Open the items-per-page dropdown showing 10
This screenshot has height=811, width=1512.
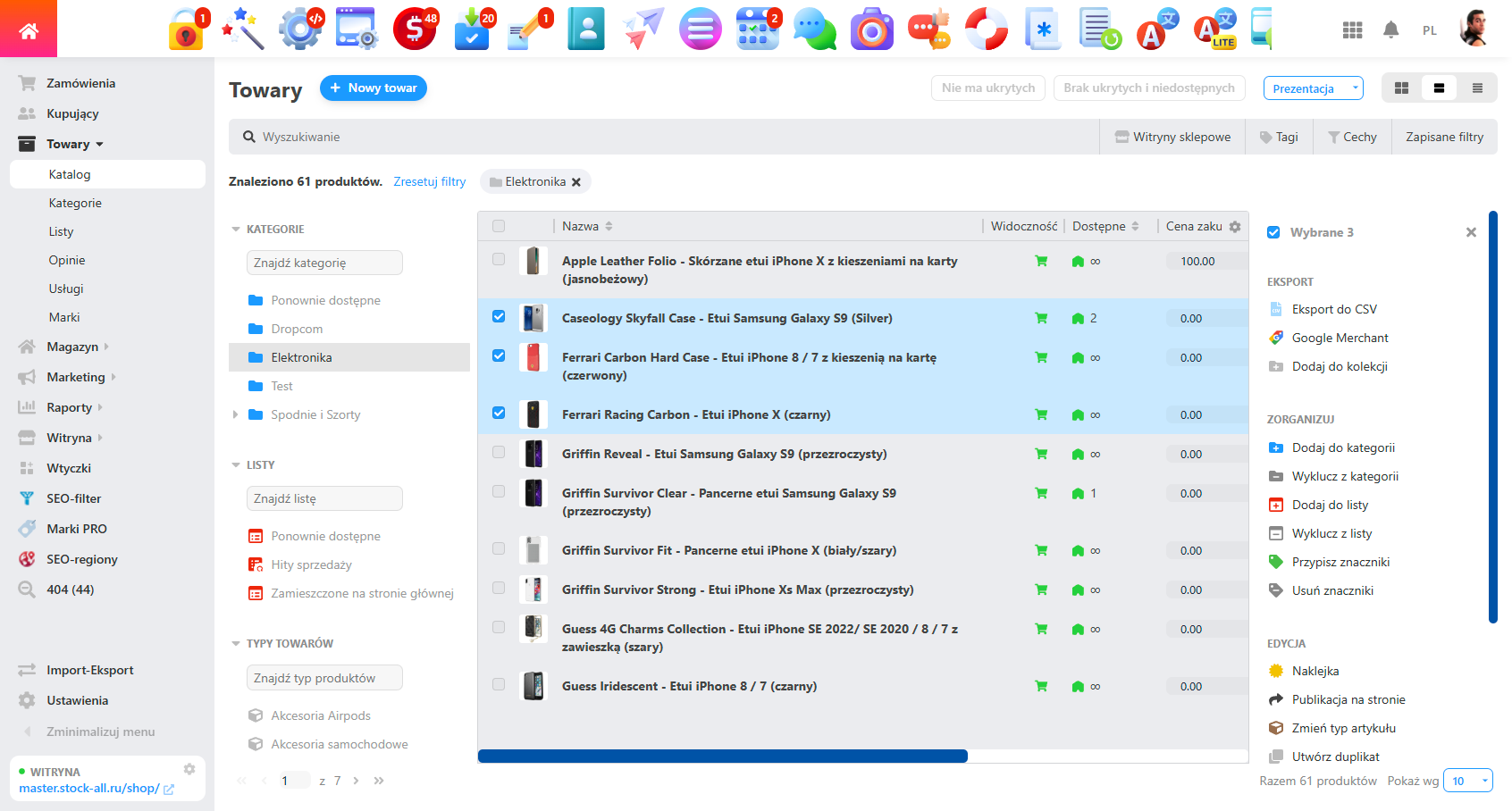point(1468,781)
